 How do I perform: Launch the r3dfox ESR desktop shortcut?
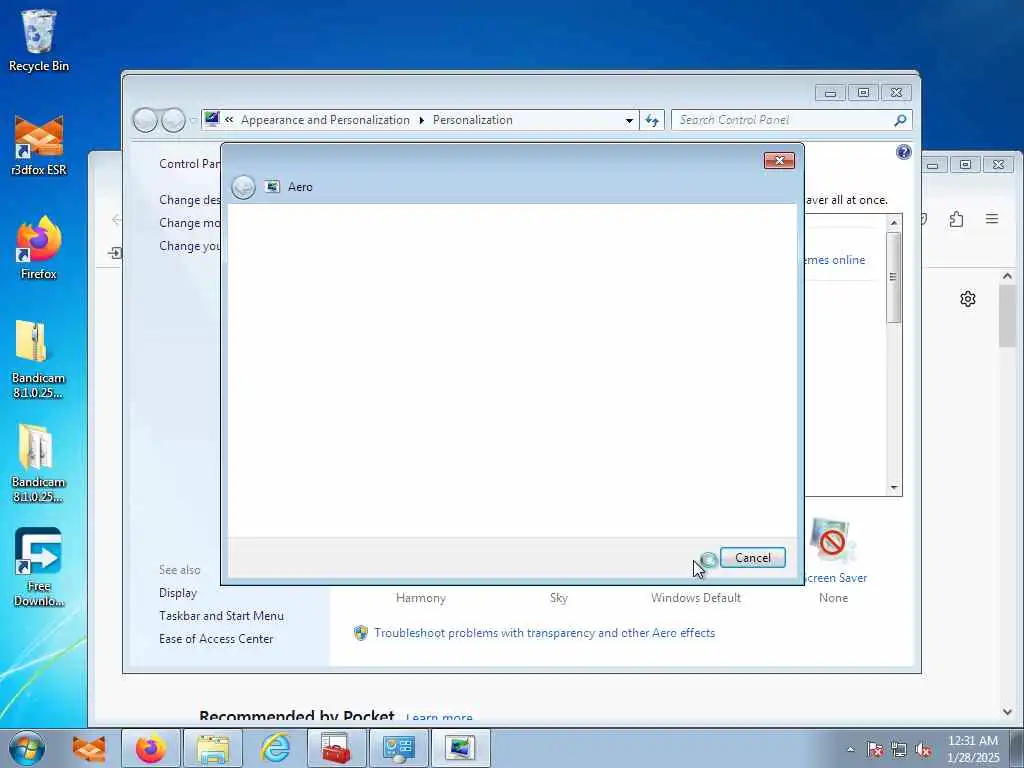click(39, 144)
